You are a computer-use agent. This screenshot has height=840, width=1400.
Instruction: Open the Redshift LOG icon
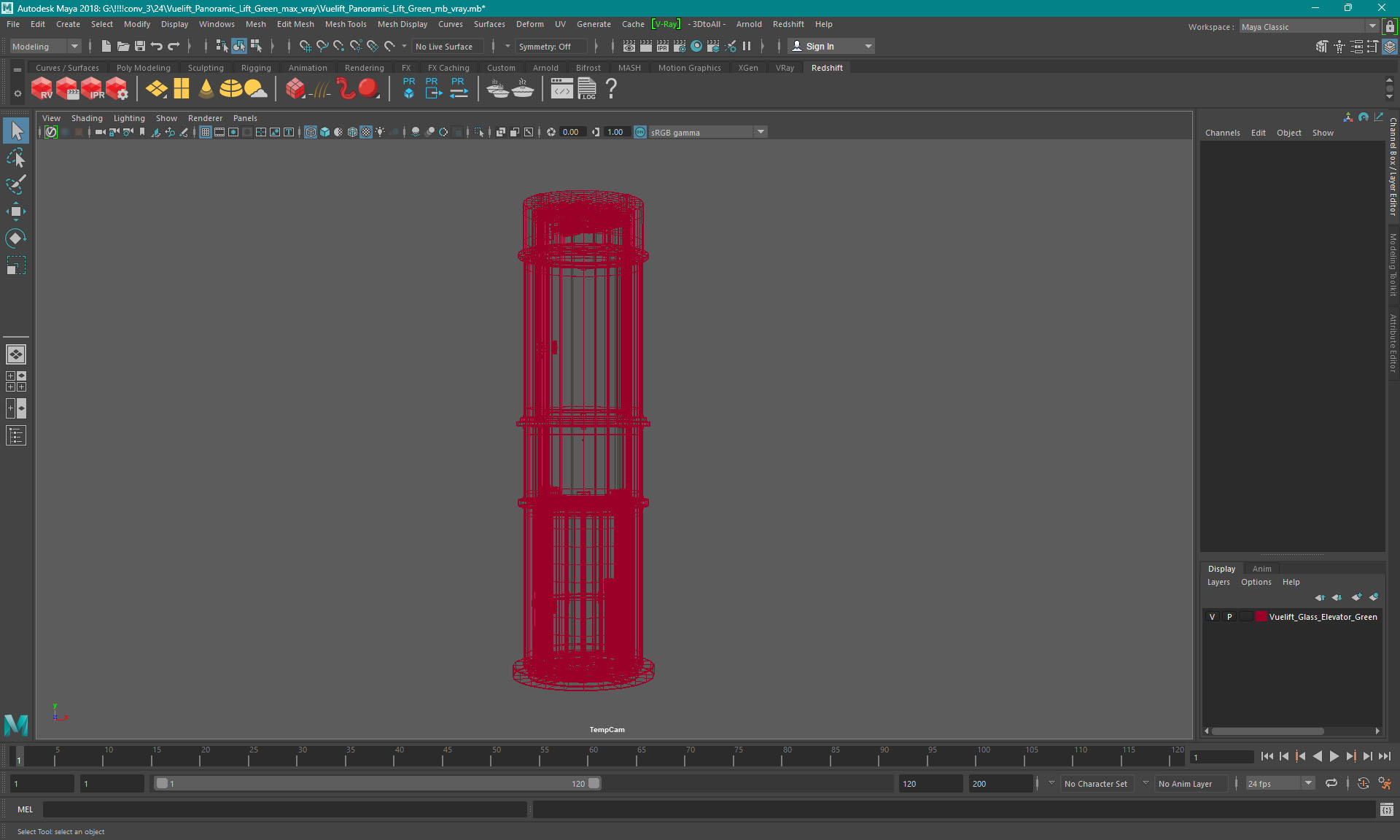pos(587,89)
